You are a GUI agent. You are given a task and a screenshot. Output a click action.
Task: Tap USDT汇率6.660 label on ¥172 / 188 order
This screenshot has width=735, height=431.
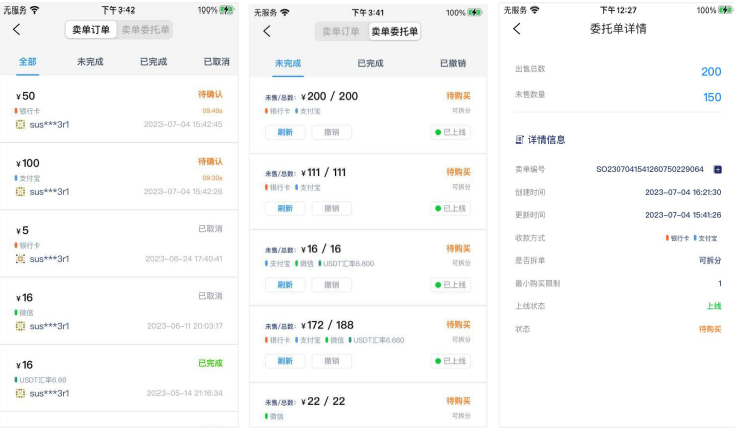click(376, 340)
